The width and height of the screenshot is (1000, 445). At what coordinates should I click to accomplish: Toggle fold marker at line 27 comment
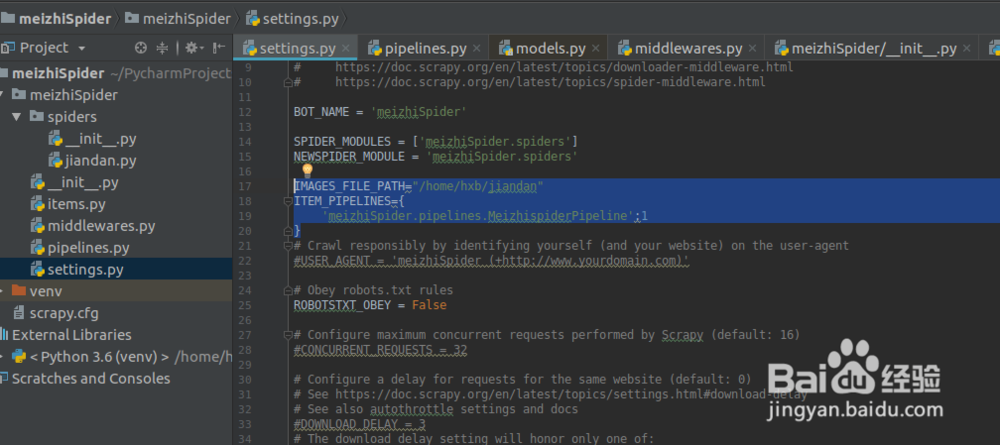pos(288,335)
